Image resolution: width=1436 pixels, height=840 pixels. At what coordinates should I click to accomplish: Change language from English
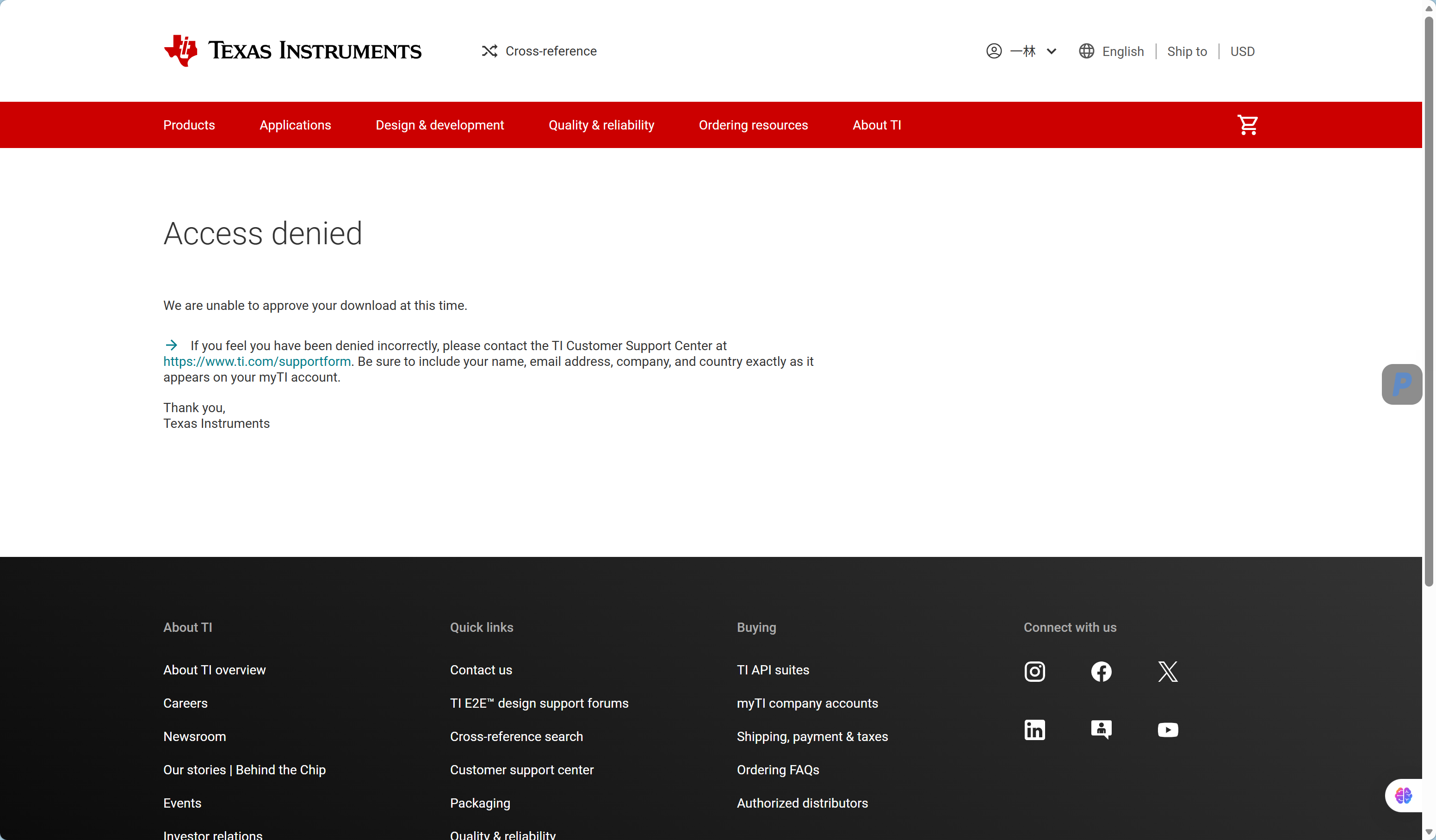[1123, 52]
